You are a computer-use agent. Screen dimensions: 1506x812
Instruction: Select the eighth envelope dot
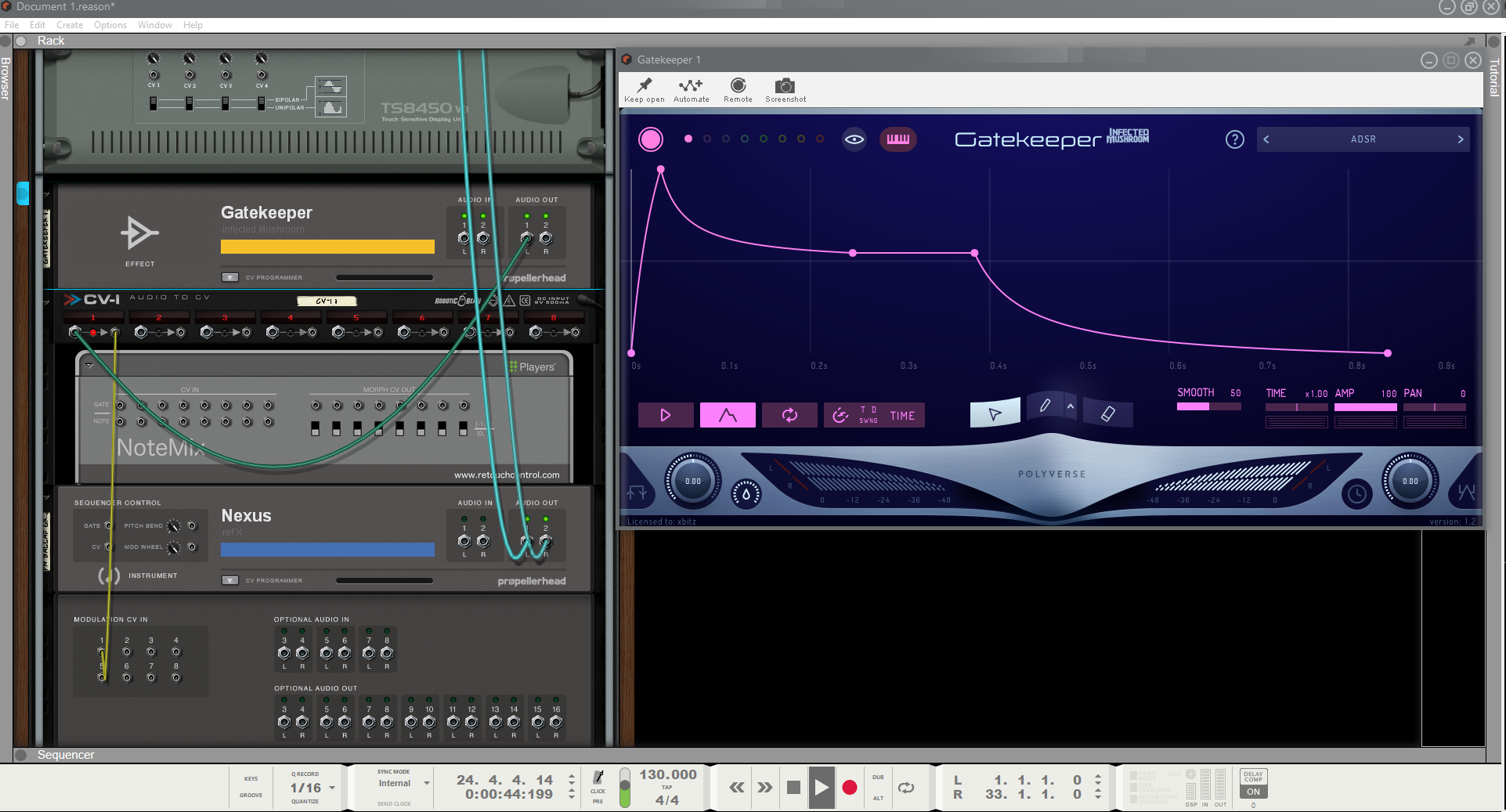[820, 139]
